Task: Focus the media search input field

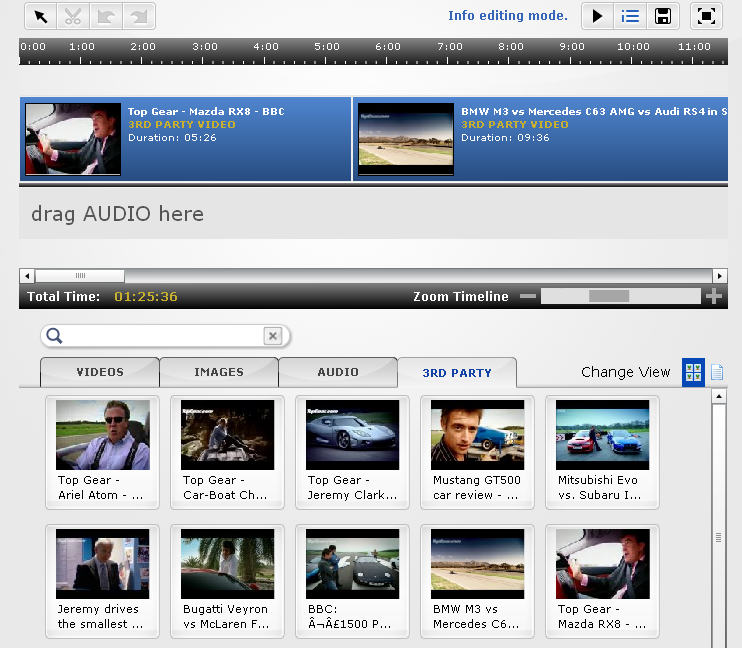Action: pyautogui.click(x=163, y=336)
